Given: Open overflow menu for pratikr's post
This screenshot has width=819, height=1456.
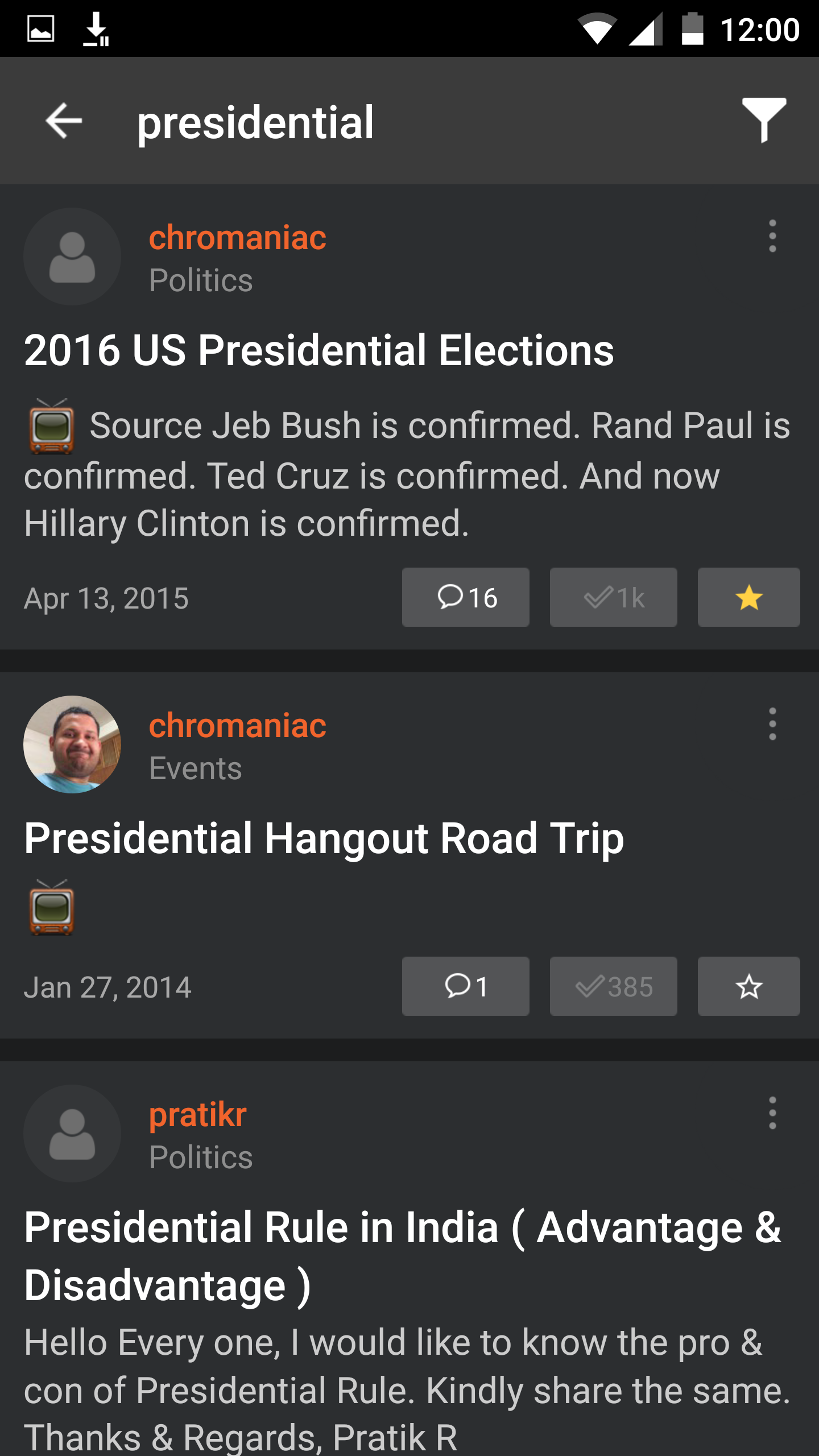Looking at the screenshot, I should click(x=772, y=1113).
